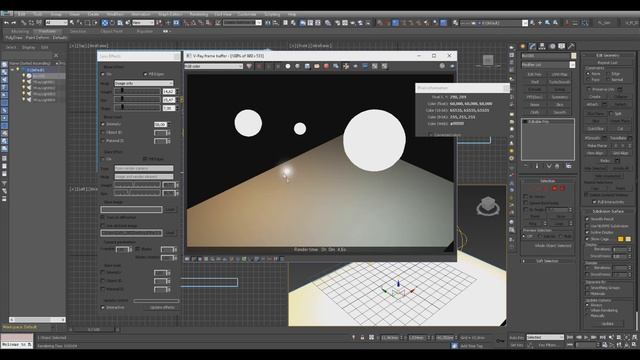Select the Polygon sub-object level icon
Screen dimensions: 640x360
coord(554,188)
